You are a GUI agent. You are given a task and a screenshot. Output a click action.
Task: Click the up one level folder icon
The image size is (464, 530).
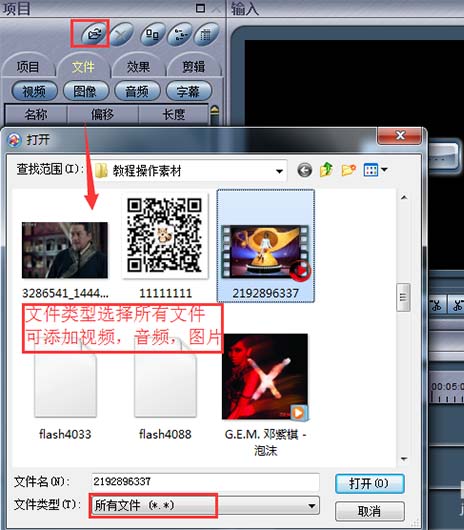tap(326, 170)
